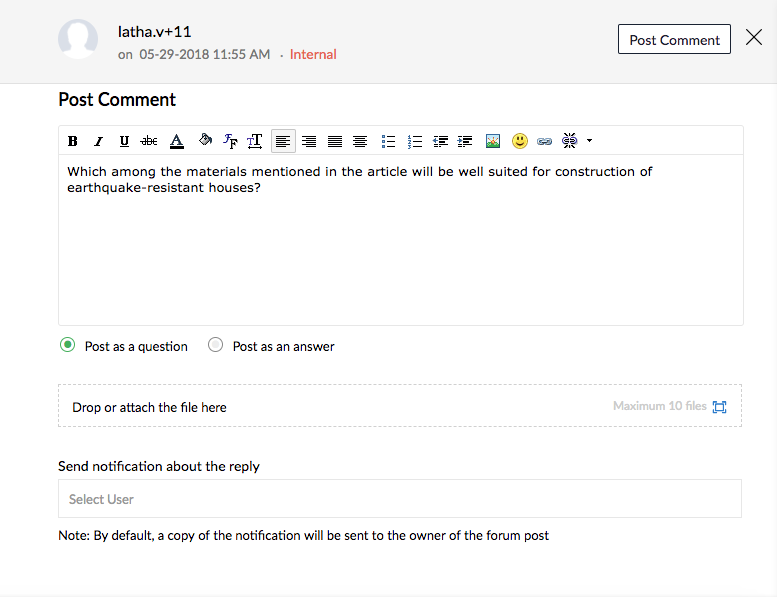
Task: Change the font family
Action: [230, 141]
